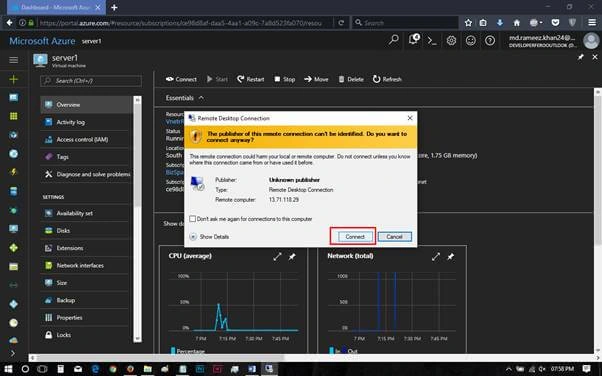Expand Show Details in the dialog
The height and width of the screenshot is (376, 602).
pos(210,237)
